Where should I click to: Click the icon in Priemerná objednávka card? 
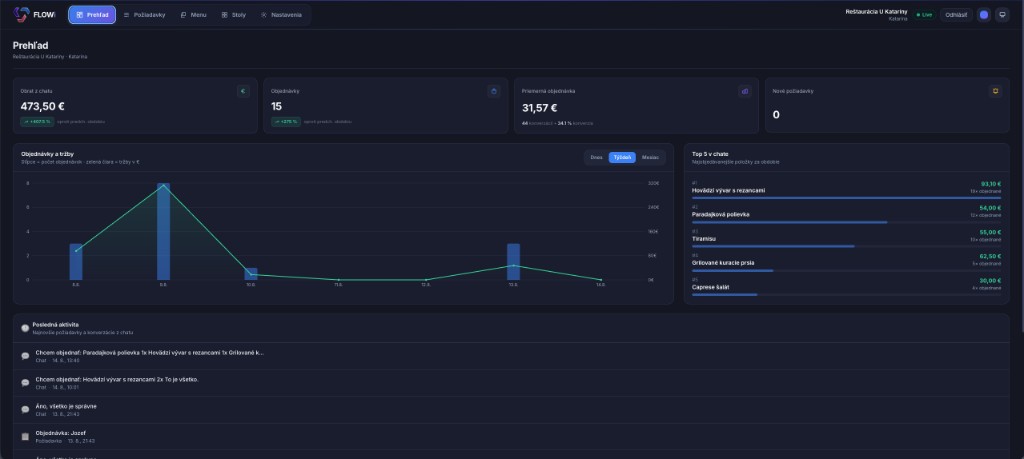744,91
